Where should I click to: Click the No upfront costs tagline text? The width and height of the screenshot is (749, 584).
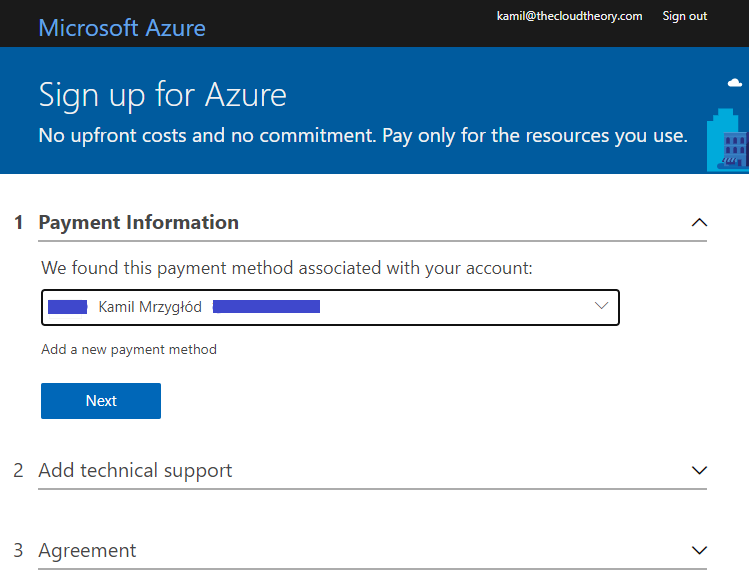[x=362, y=135]
